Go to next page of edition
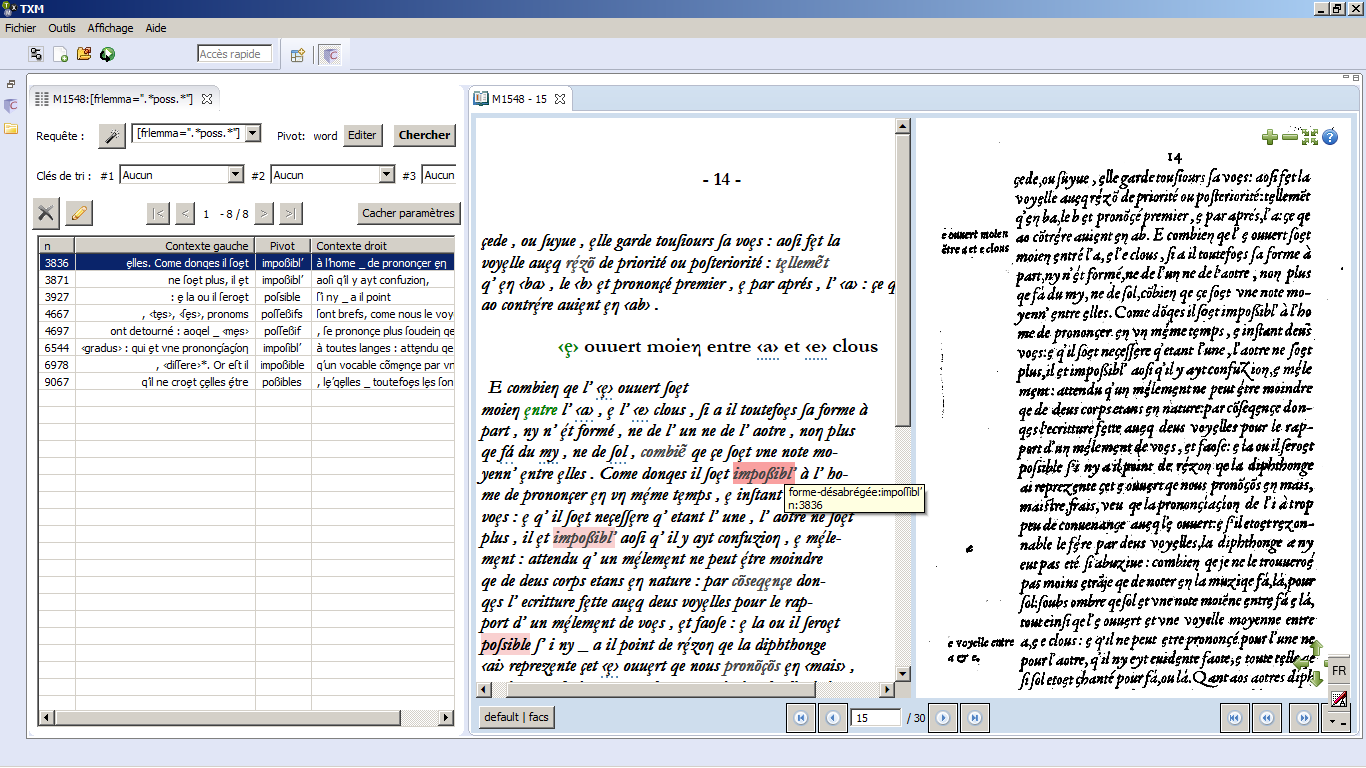Image resolution: width=1366 pixels, height=768 pixels. click(943, 717)
